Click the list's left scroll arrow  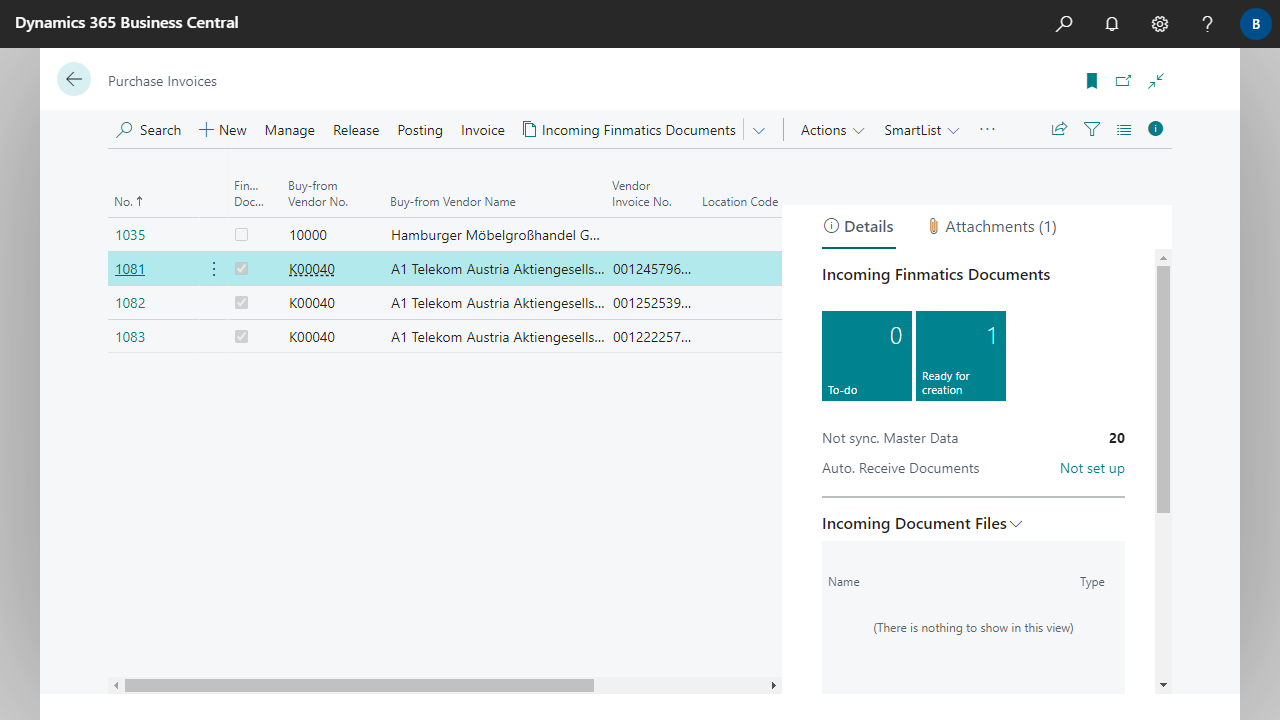pos(116,686)
